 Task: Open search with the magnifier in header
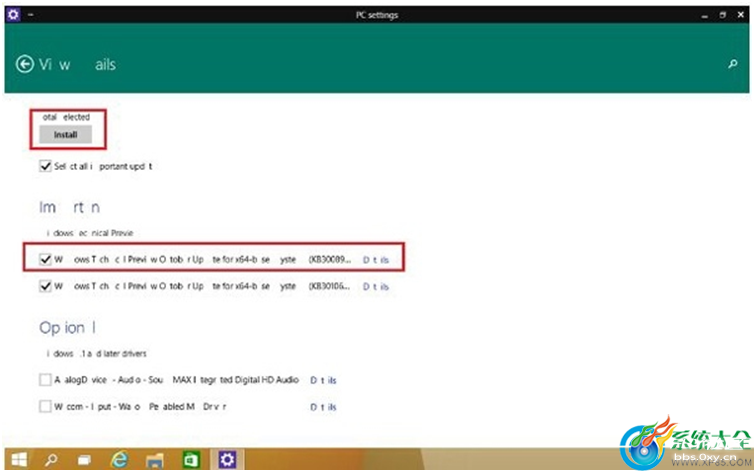point(732,63)
